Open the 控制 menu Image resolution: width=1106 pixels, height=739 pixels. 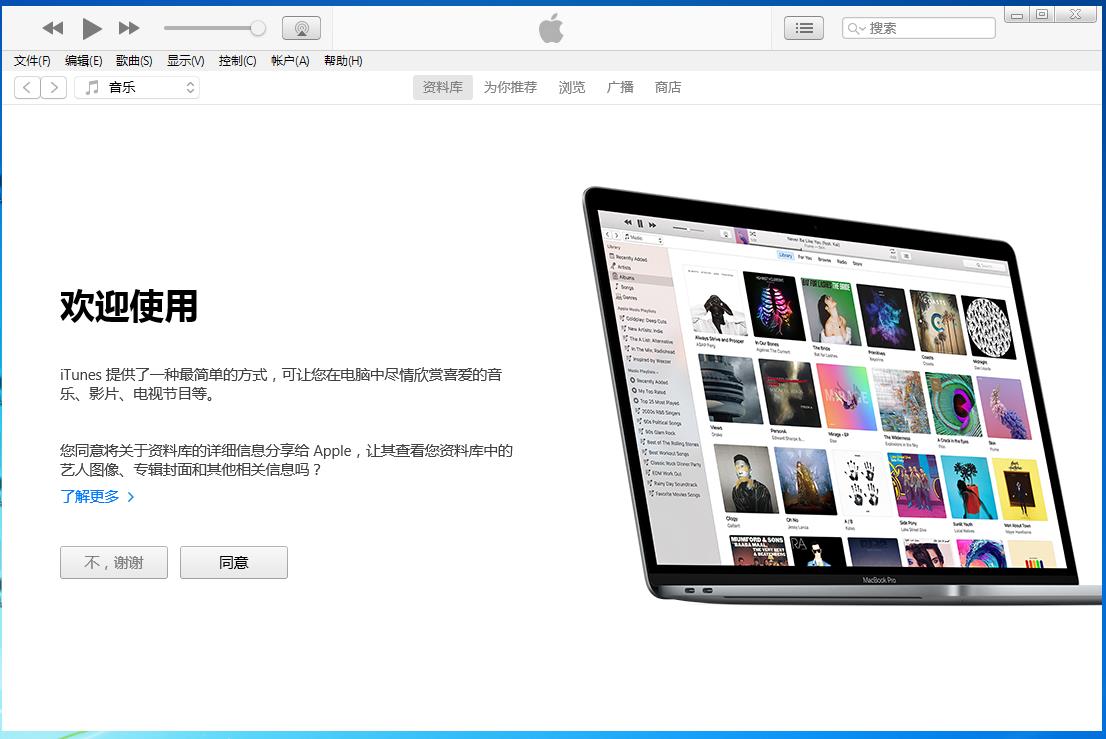click(x=237, y=60)
